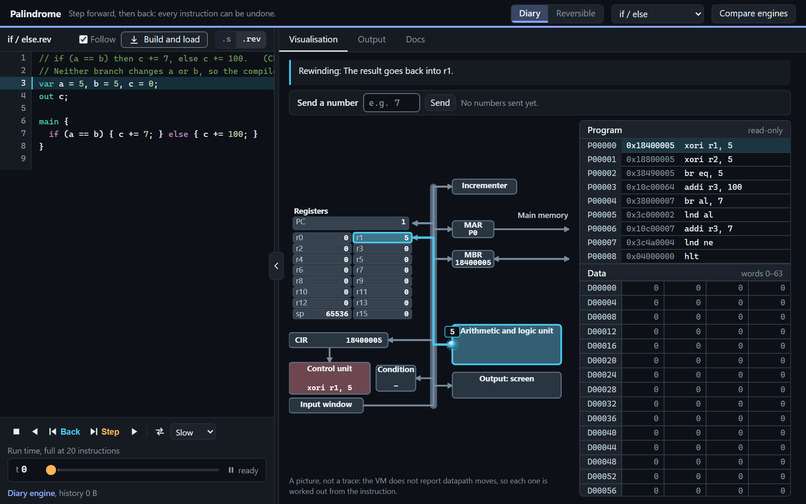Click the run-time timeline track
The height and width of the screenshot is (504, 806).
coord(135,470)
